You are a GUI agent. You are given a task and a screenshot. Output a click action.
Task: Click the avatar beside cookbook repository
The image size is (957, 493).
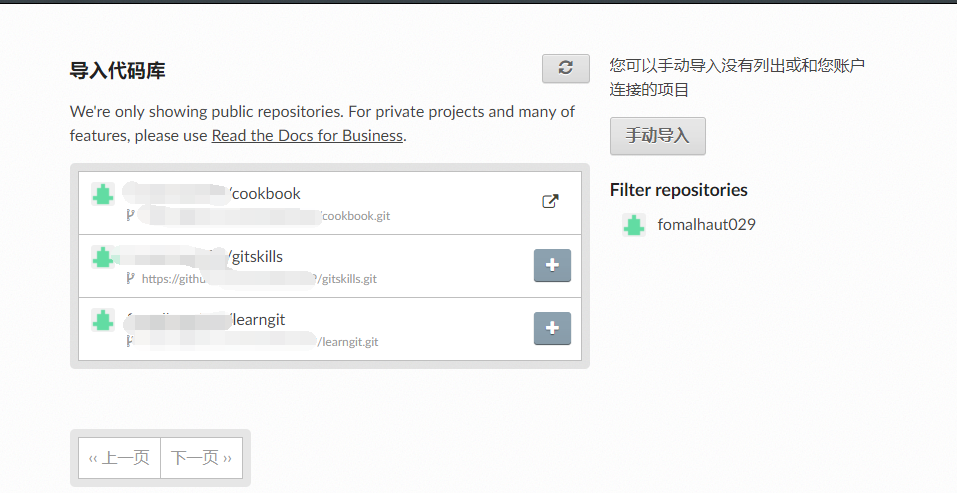point(103,195)
